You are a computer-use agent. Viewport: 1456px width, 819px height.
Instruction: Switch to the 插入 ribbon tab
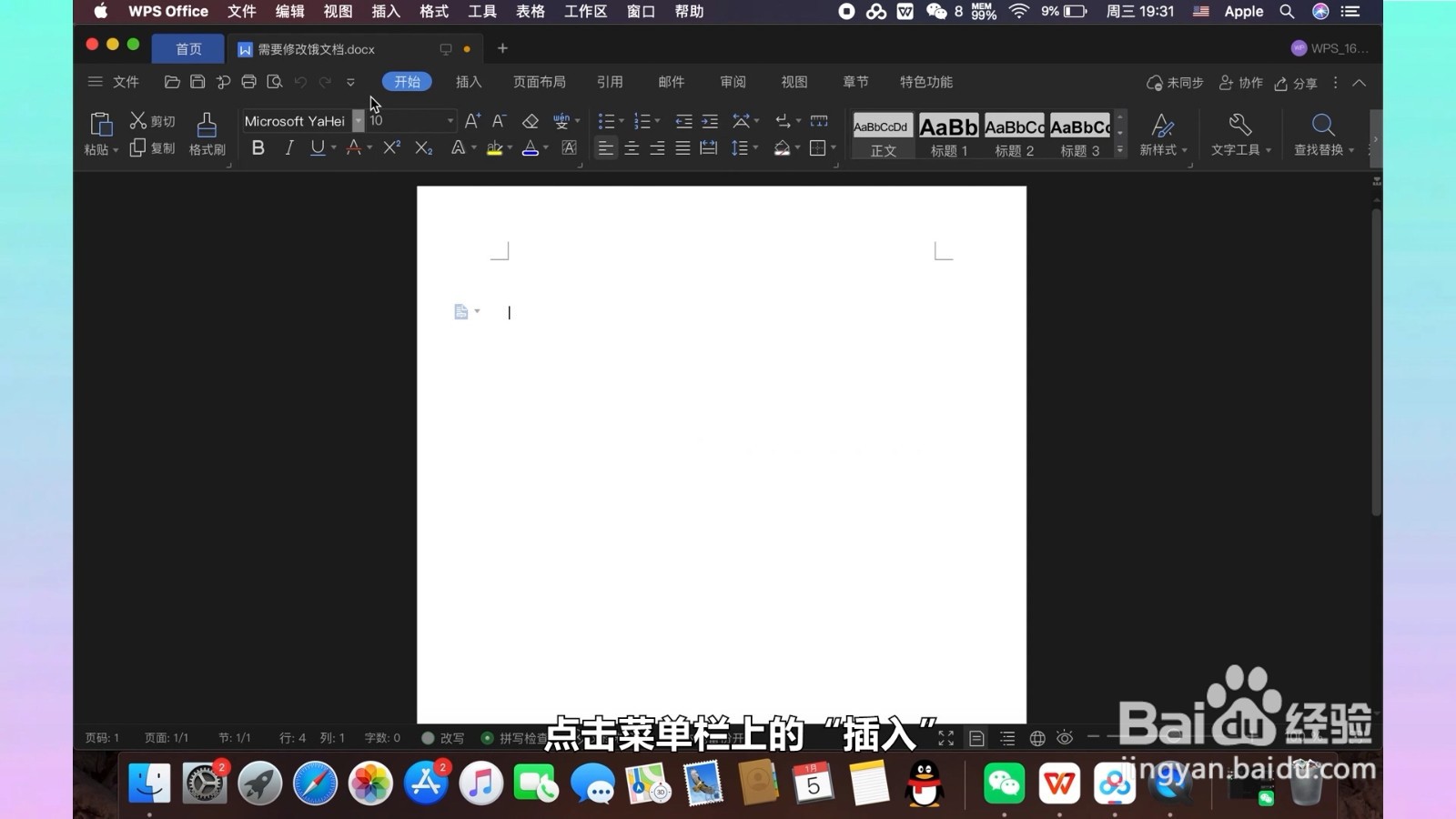pos(468,82)
